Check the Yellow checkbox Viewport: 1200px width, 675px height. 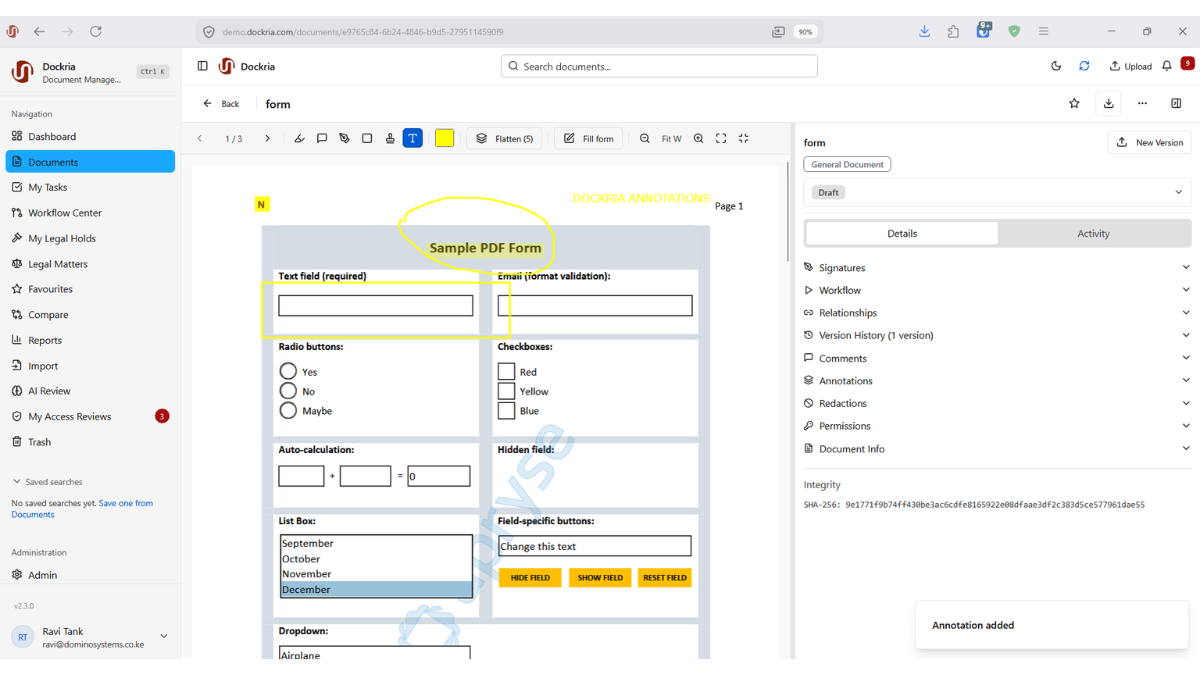(506, 391)
